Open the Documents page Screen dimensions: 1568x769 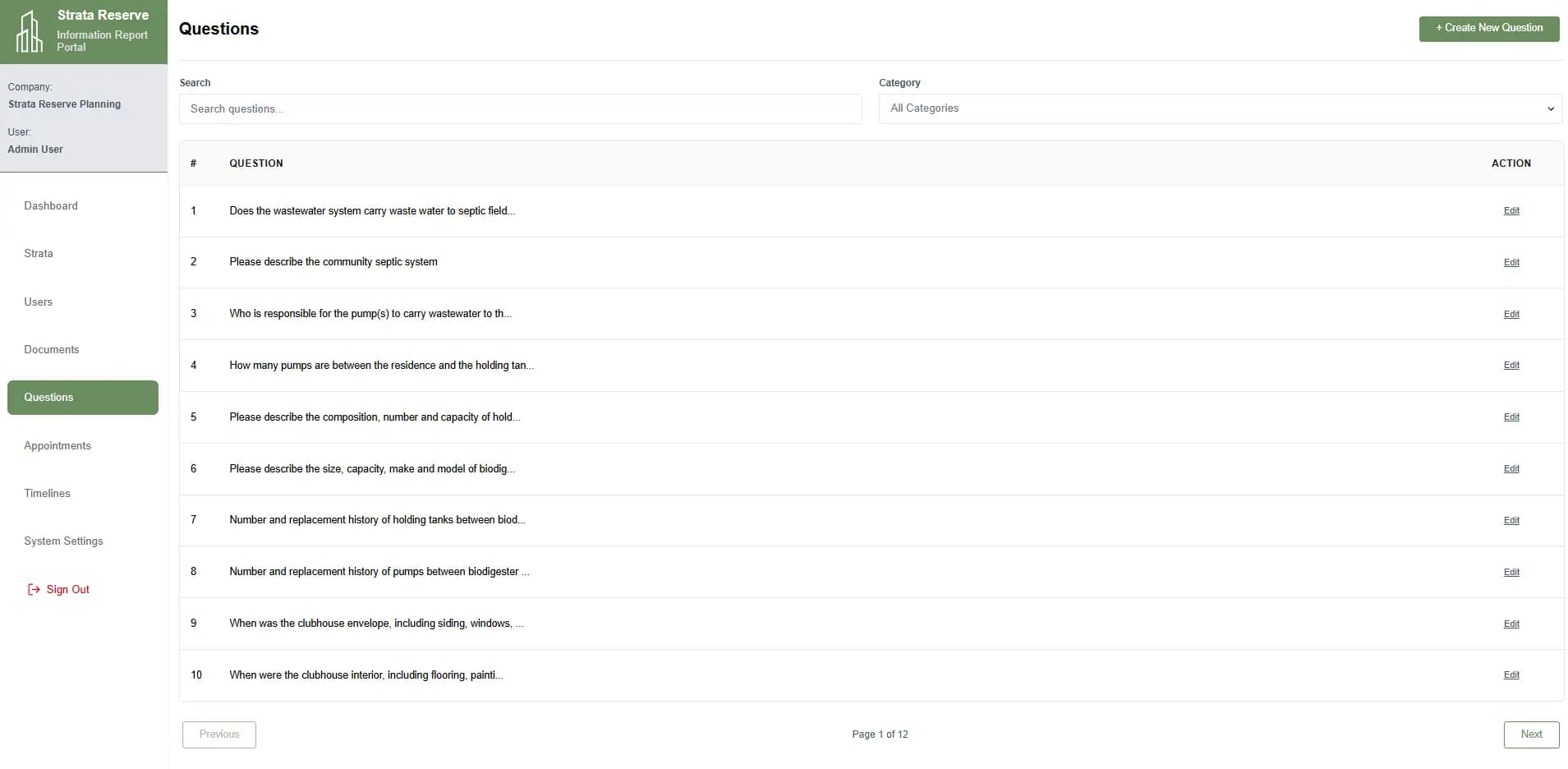tap(52, 349)
